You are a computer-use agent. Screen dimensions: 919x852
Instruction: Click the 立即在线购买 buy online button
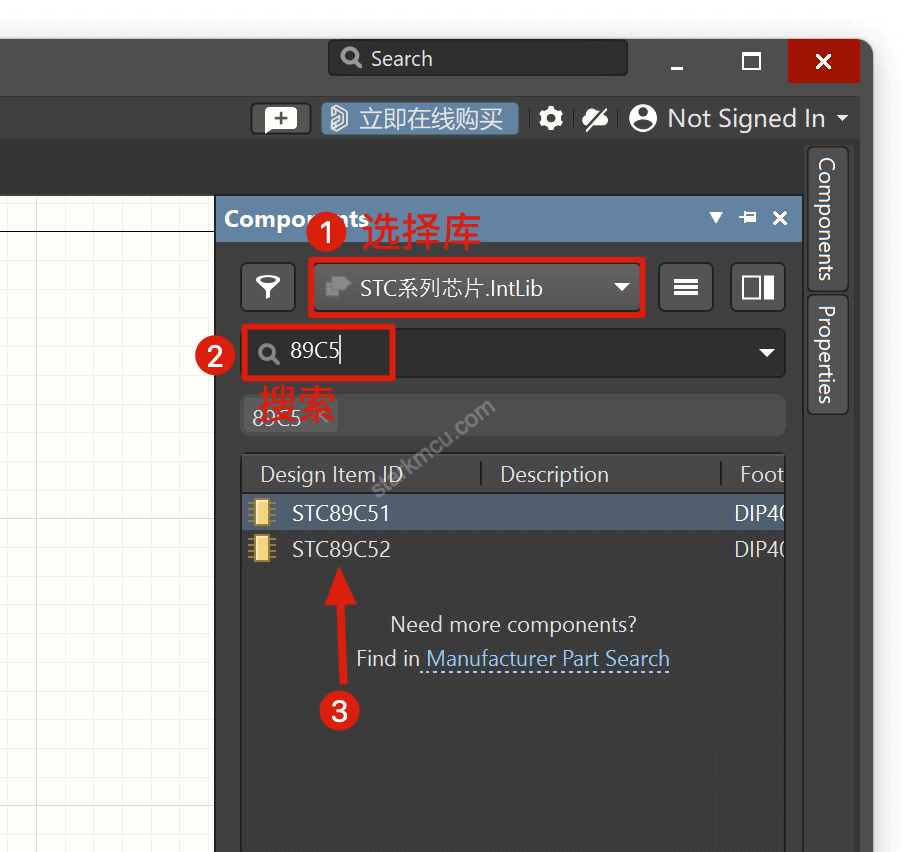(x=420, y=119)
